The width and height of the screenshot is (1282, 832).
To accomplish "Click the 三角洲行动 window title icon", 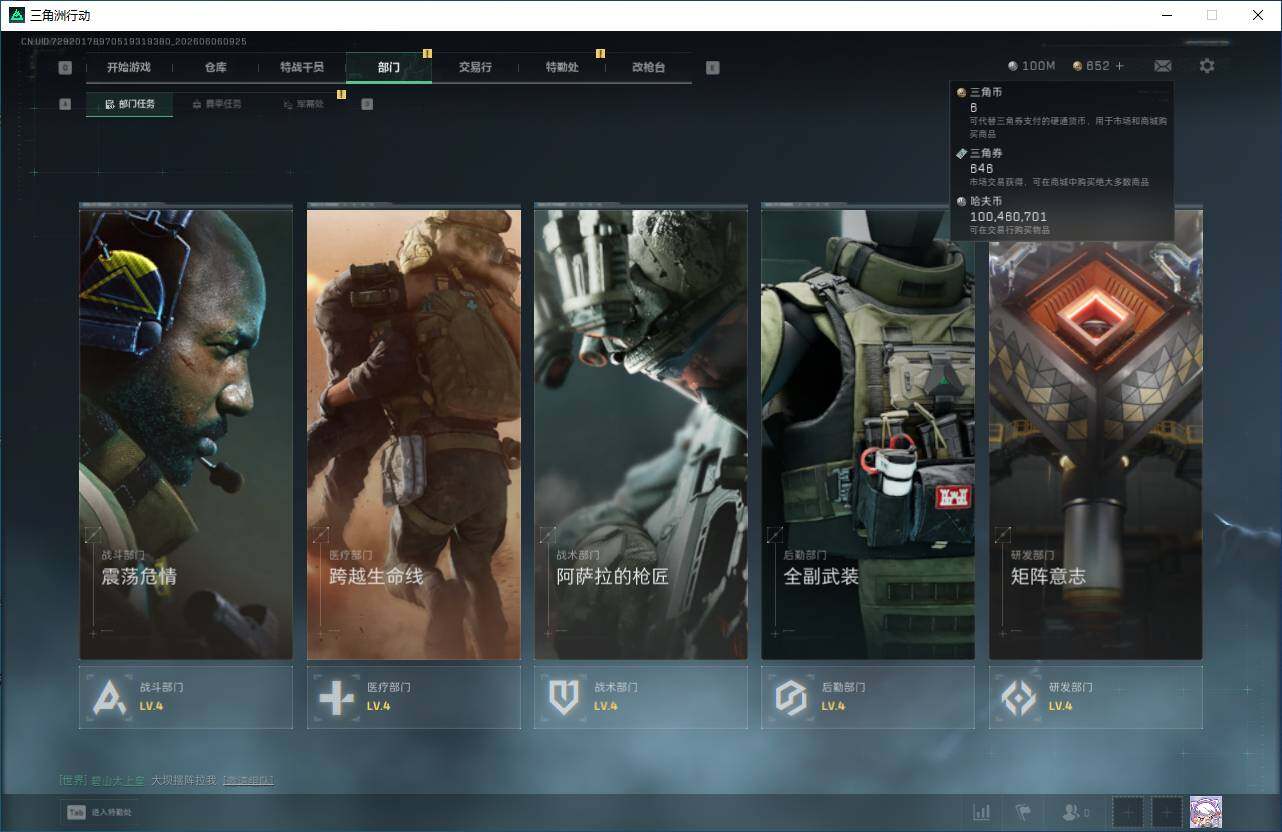I will point(16,15).
